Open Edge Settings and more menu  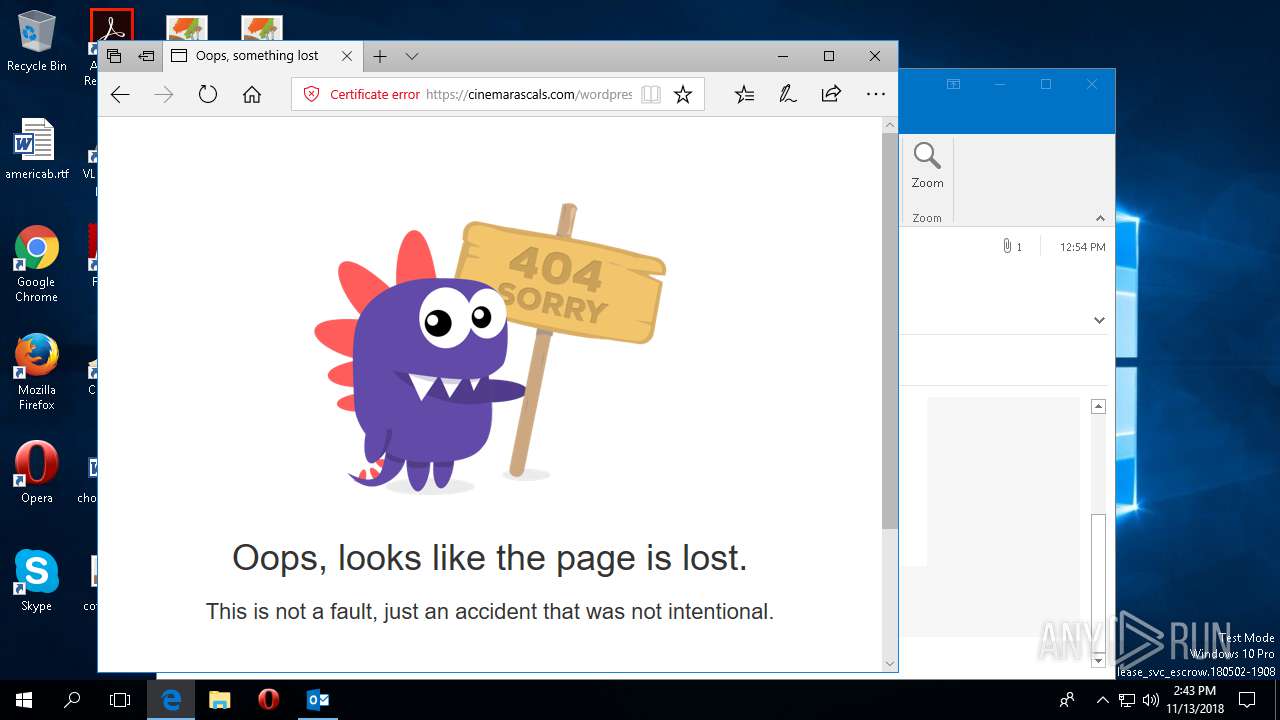[876, 94]
